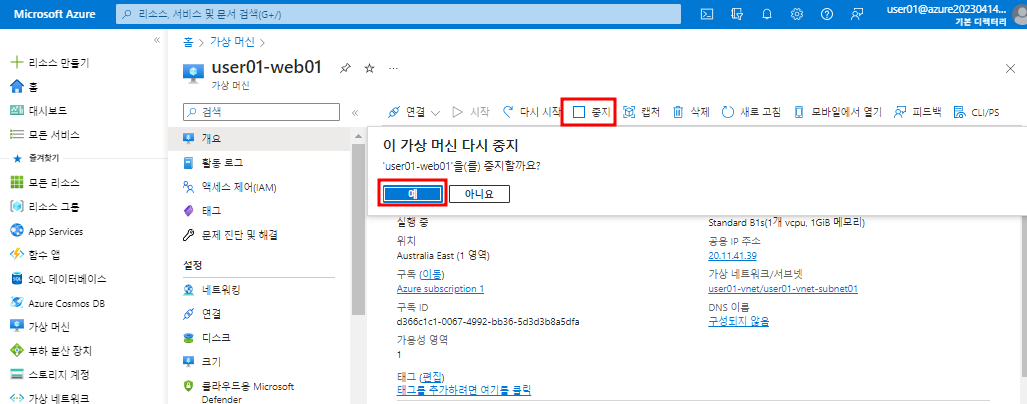Open 가상 머신 in the left sidebar
Screen dimensions: 1027x404
pos(40,327)
